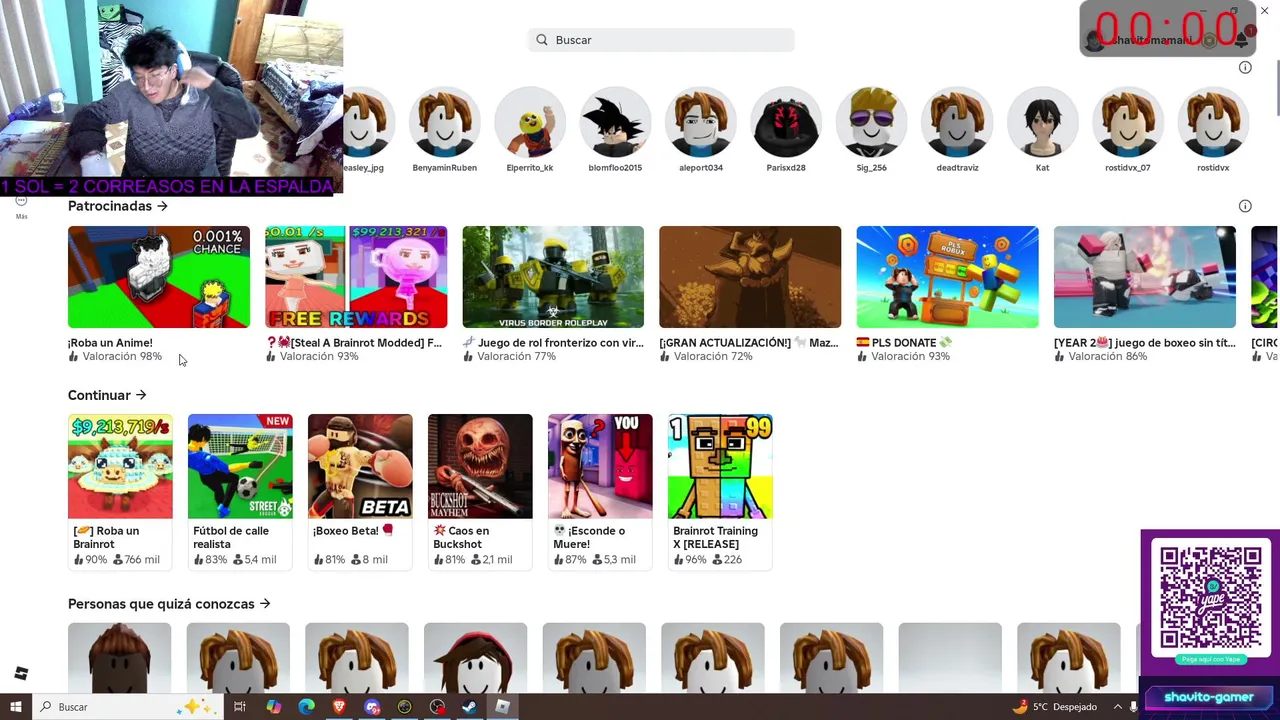Expand the Continuar section arrow
Screen dimensions: 1280x720
point(141,395)
